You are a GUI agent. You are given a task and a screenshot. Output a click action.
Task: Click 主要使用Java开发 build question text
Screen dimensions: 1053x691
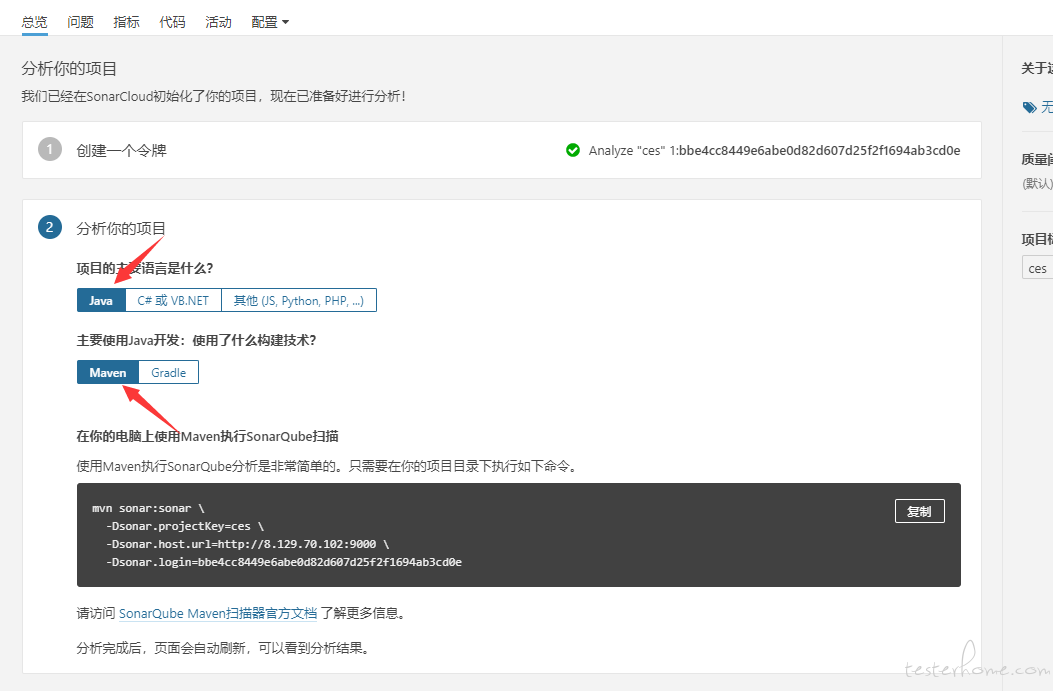click(x=196, y=340)
